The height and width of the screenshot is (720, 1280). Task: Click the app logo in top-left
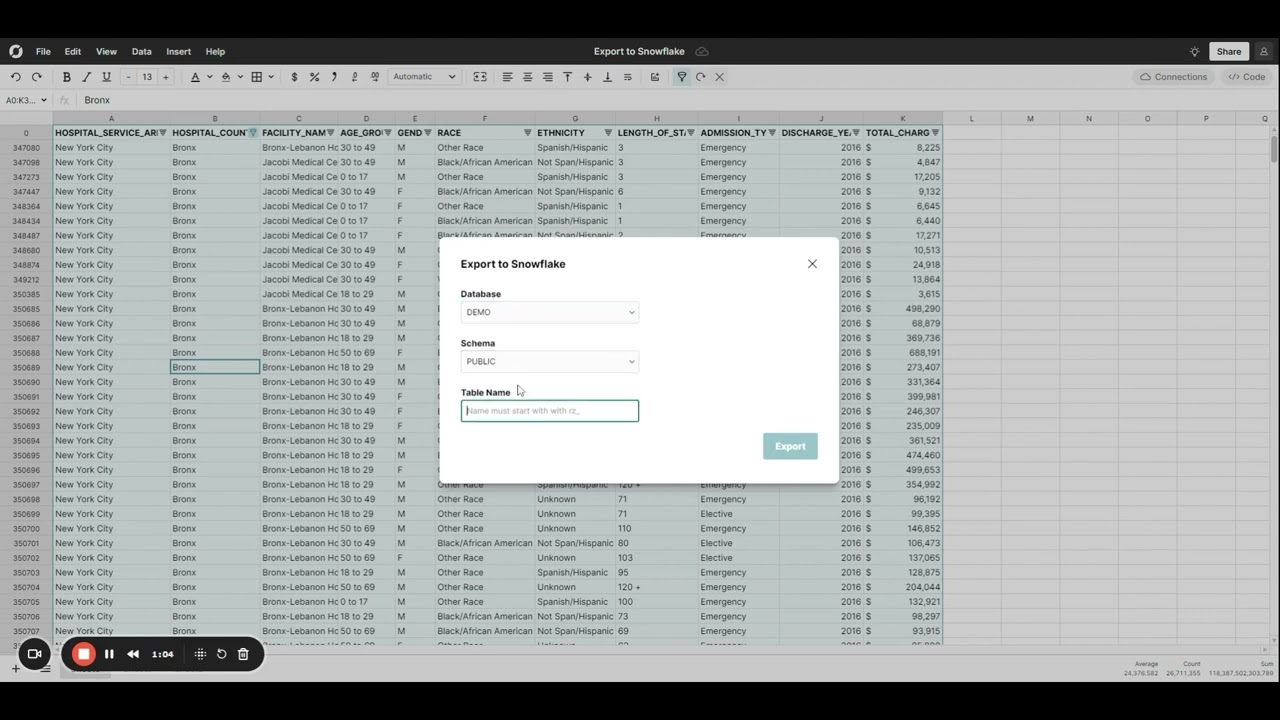[x=16, y=51]
